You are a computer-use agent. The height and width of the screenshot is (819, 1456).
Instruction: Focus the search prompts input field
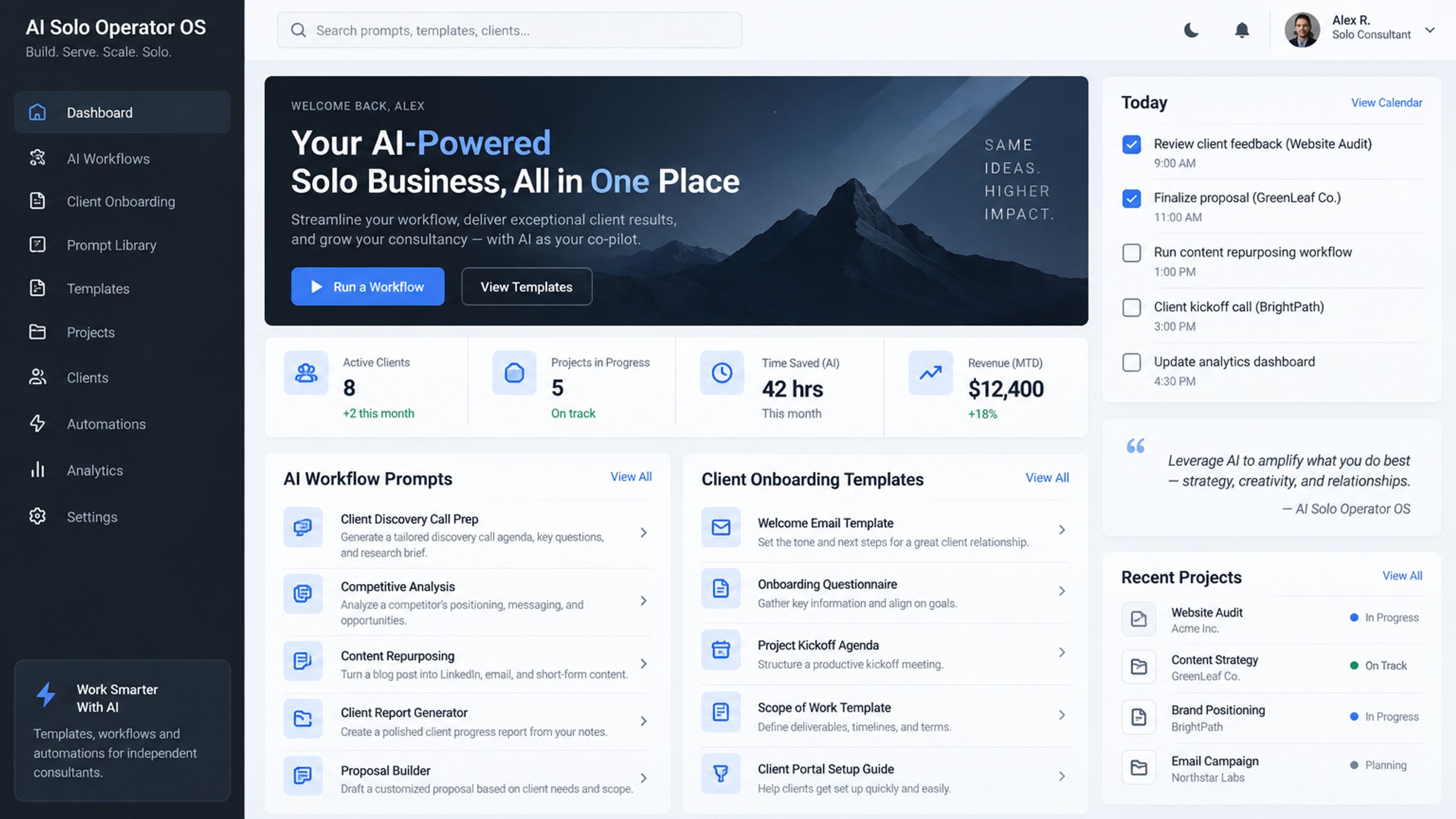(x=510, y=30)
